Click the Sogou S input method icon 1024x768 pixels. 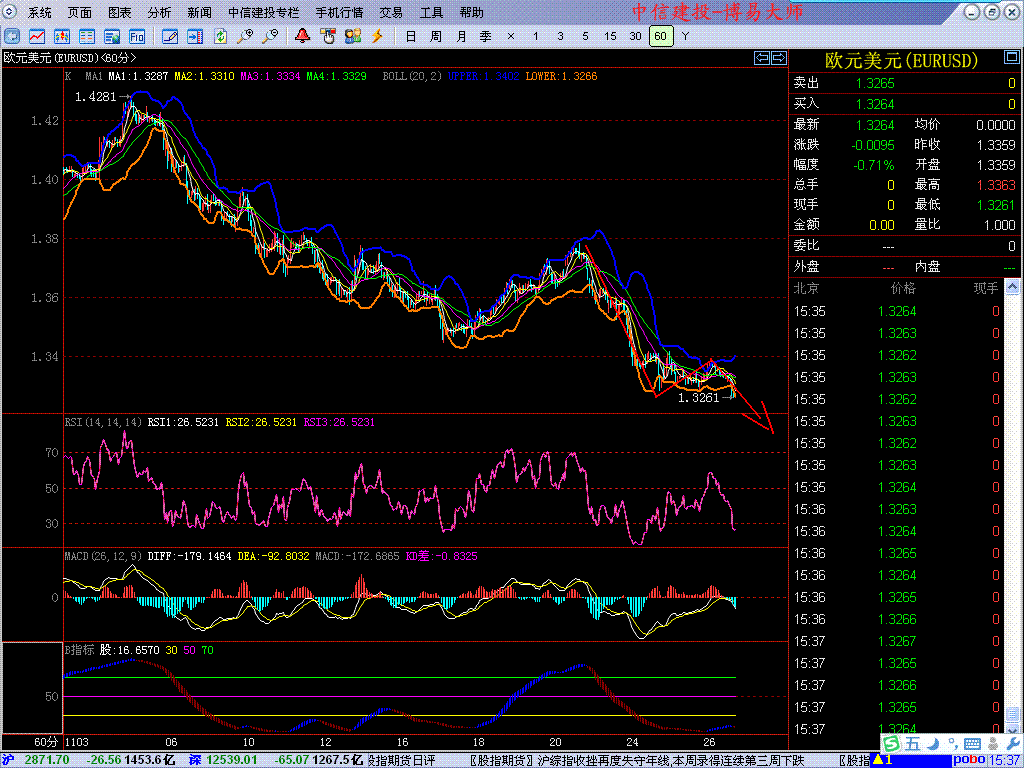pos(891,744)
